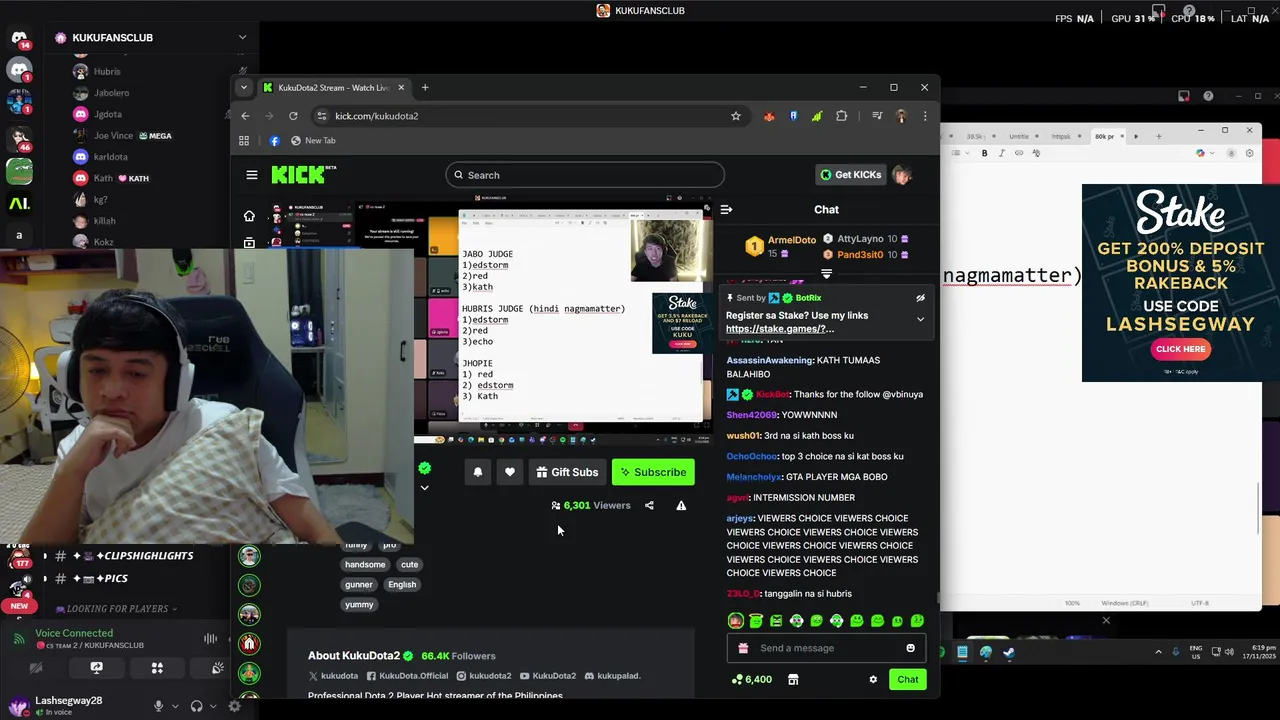Open the Chrome extensions puzzle icon
The image size is (1280, 720).
(841, 116)
